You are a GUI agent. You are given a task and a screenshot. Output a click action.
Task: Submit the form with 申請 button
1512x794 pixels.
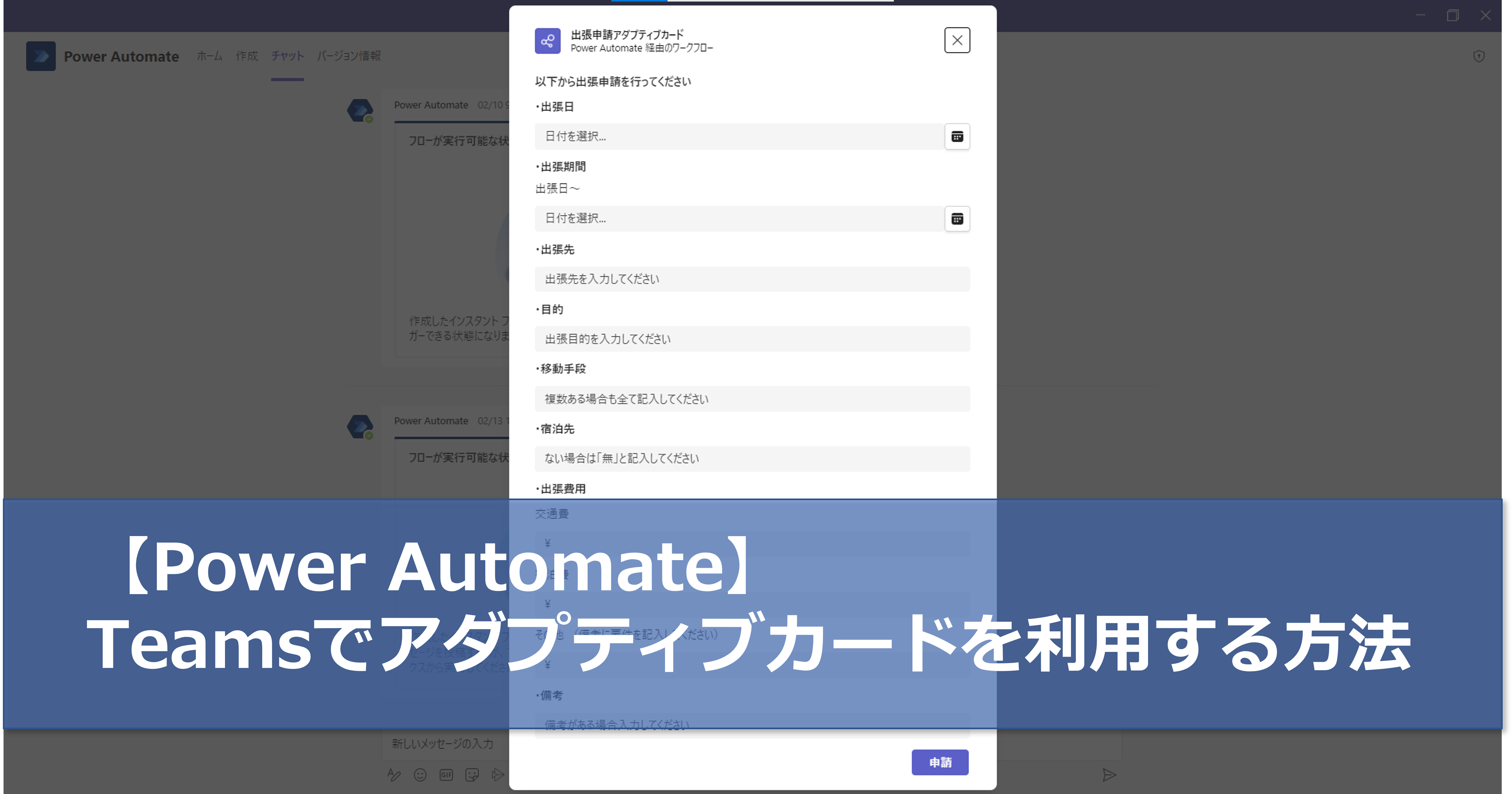pyautogui.click(x=940, y=762)
